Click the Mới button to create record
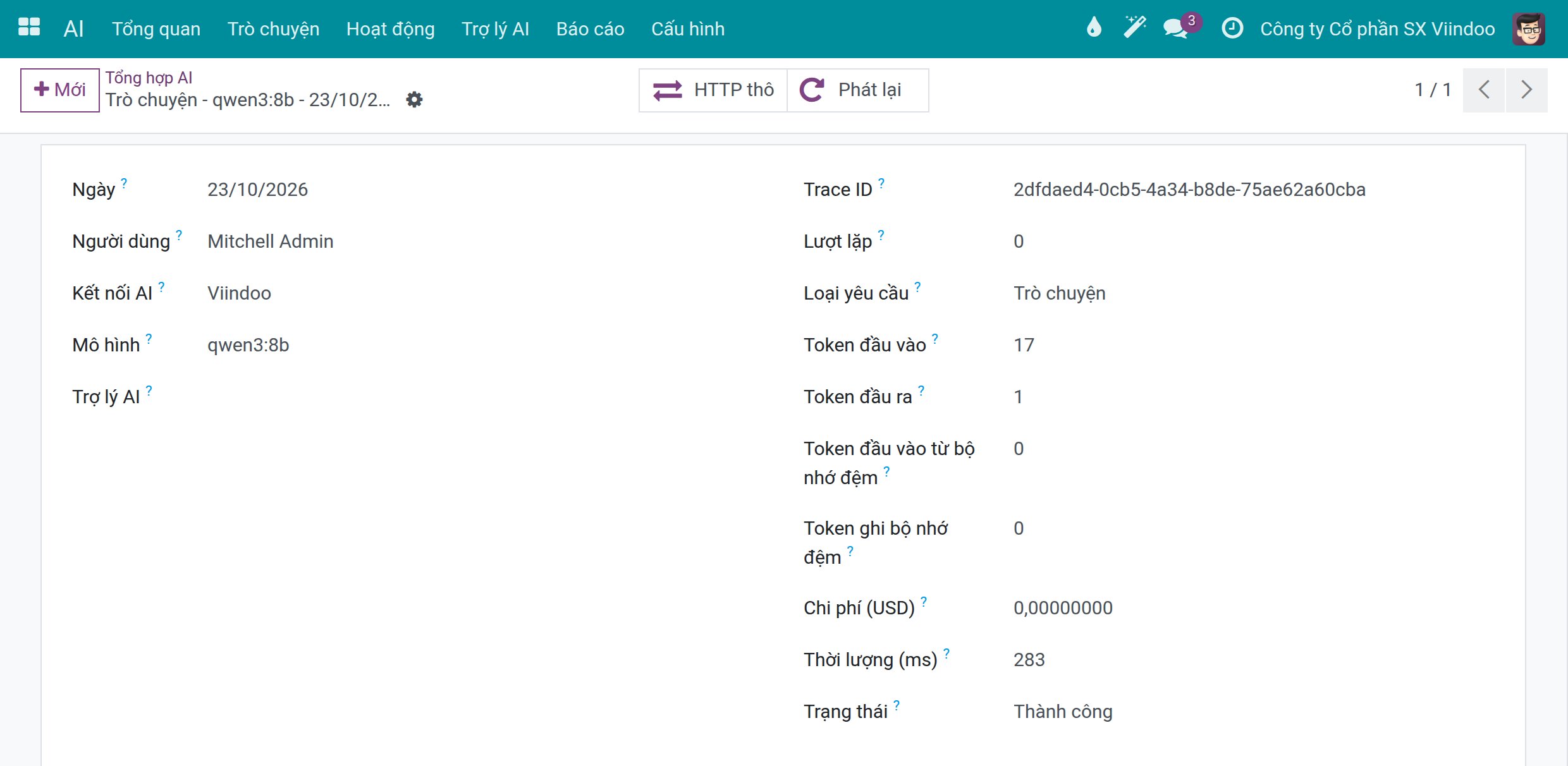The height and width of the screenshot is (766, 1568). pos(59,90)
